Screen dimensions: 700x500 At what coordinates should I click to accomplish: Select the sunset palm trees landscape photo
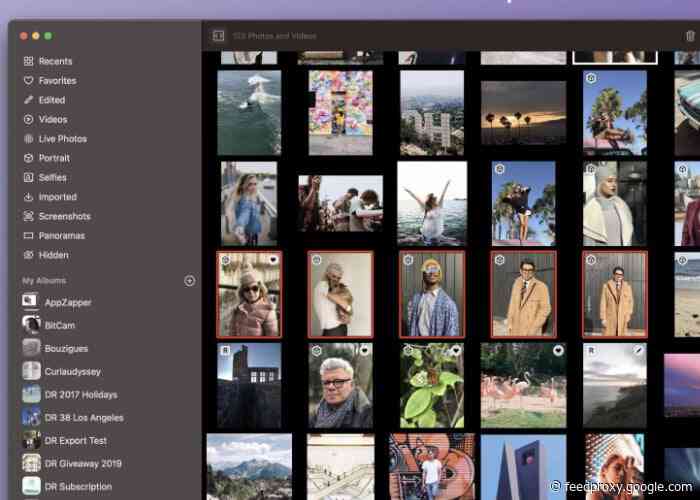point(523,112)
